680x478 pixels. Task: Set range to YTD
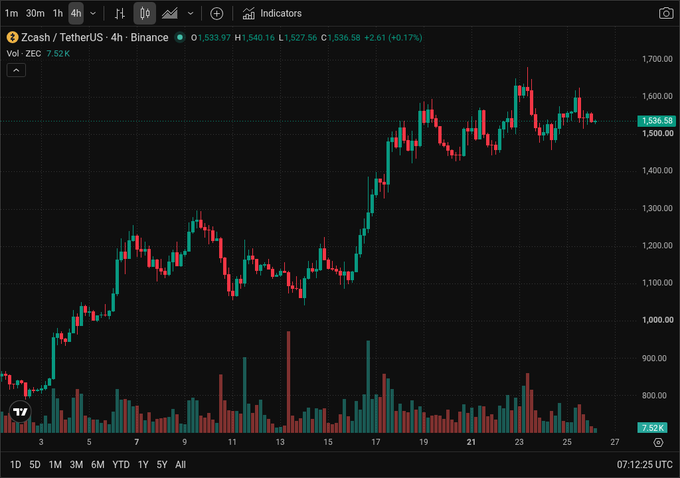(x=121, y=465)
